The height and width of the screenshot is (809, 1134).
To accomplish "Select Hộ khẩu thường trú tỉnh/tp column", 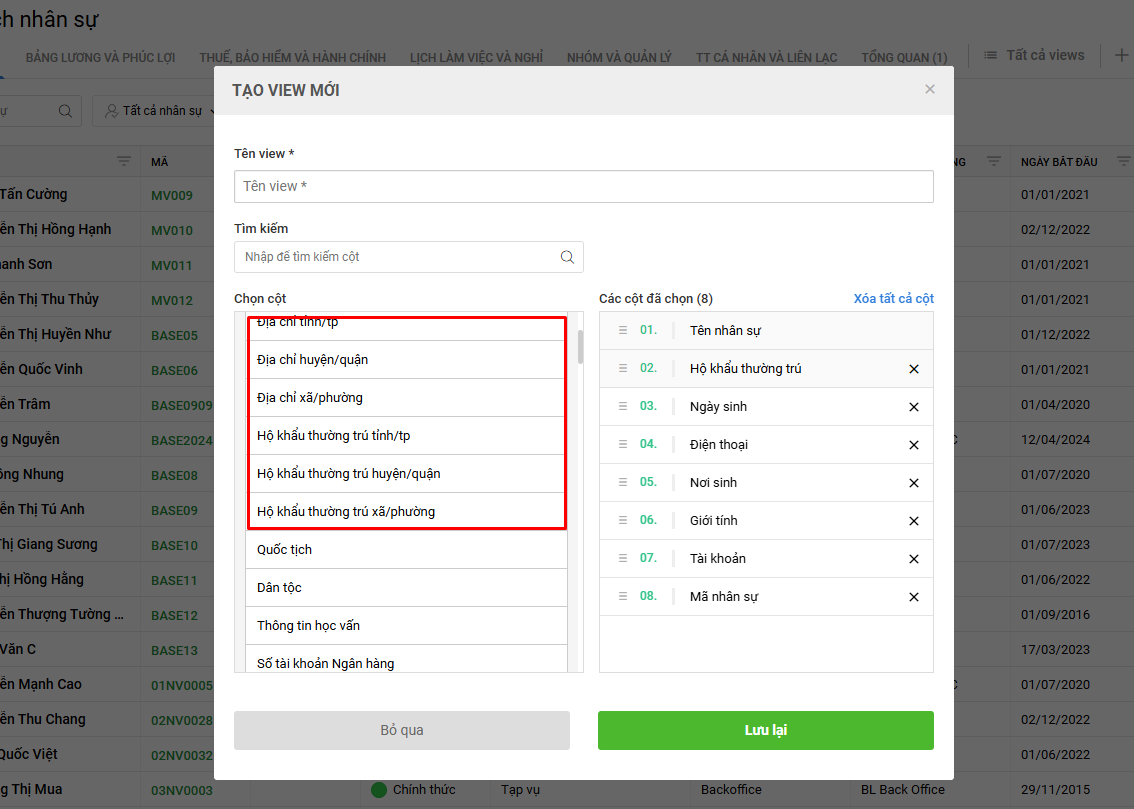I will coord(406,435).
